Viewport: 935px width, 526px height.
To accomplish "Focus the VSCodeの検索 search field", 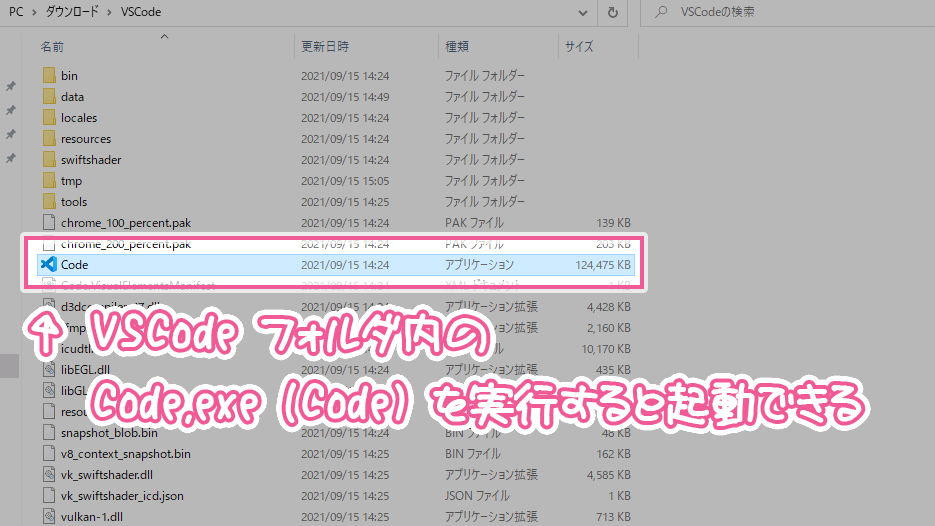I will [787, 12].
